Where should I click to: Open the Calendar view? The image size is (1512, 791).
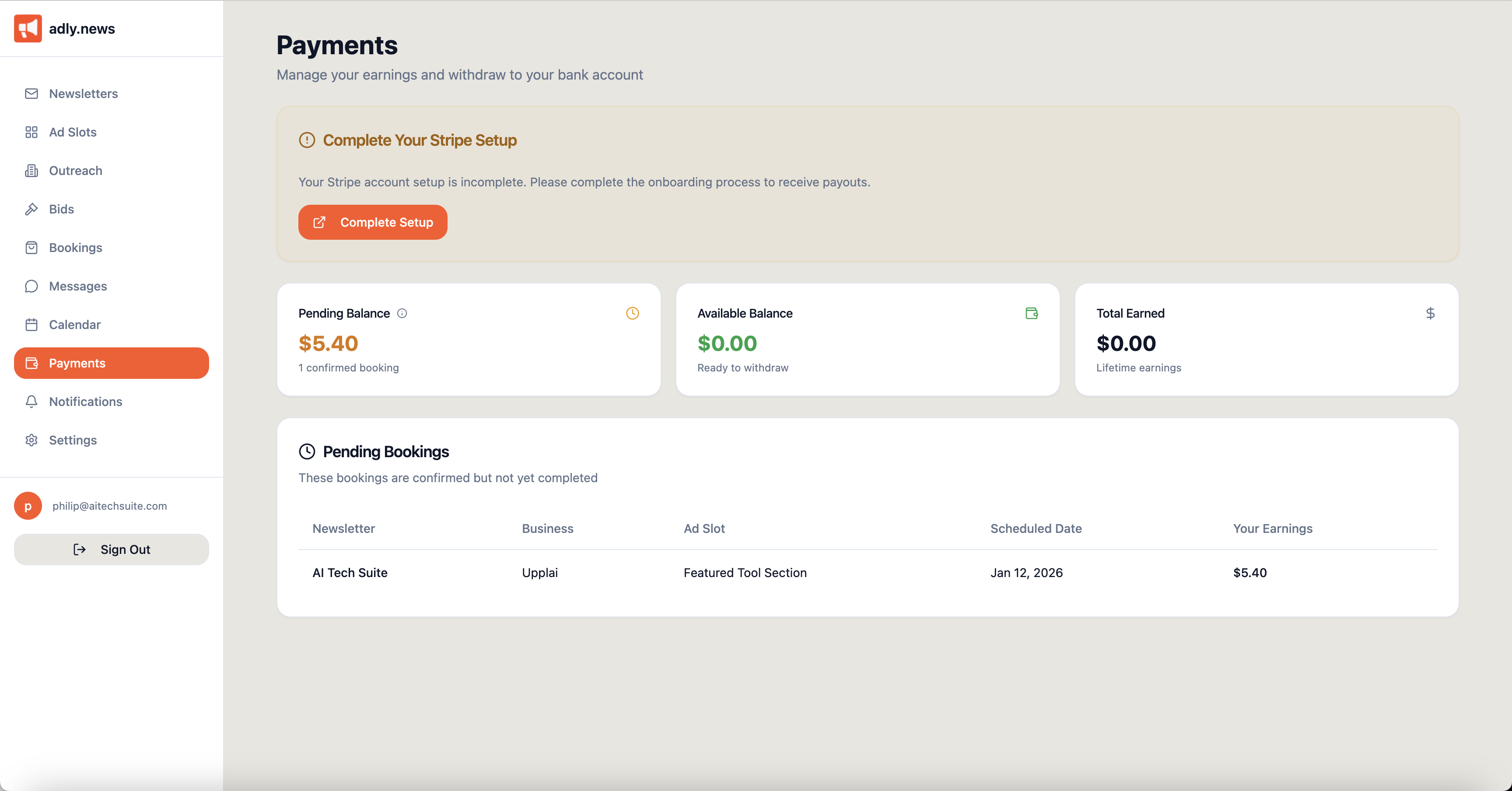pos(74,325)
